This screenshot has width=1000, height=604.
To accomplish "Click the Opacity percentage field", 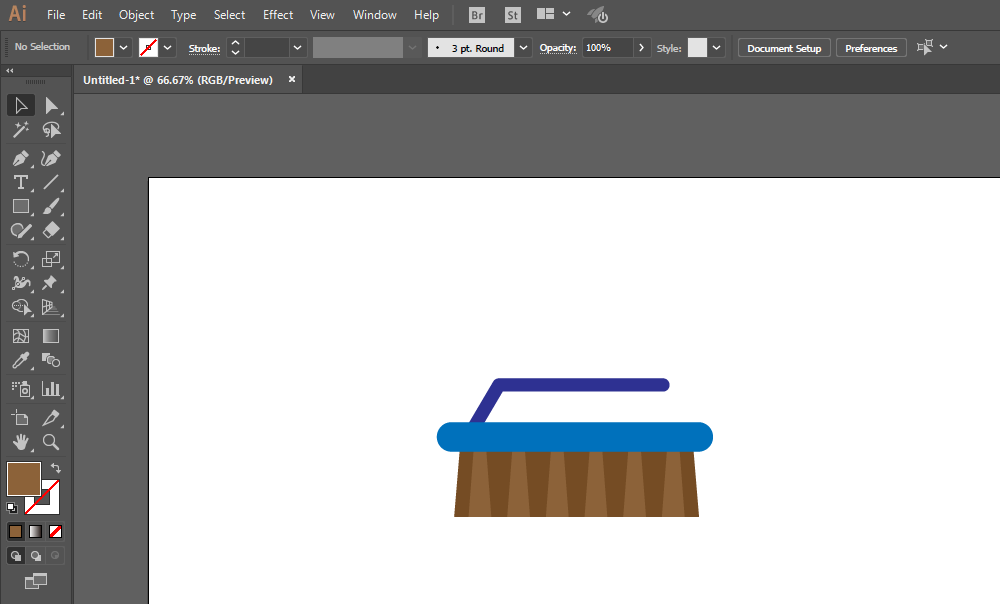I will [x=607, y=48].
